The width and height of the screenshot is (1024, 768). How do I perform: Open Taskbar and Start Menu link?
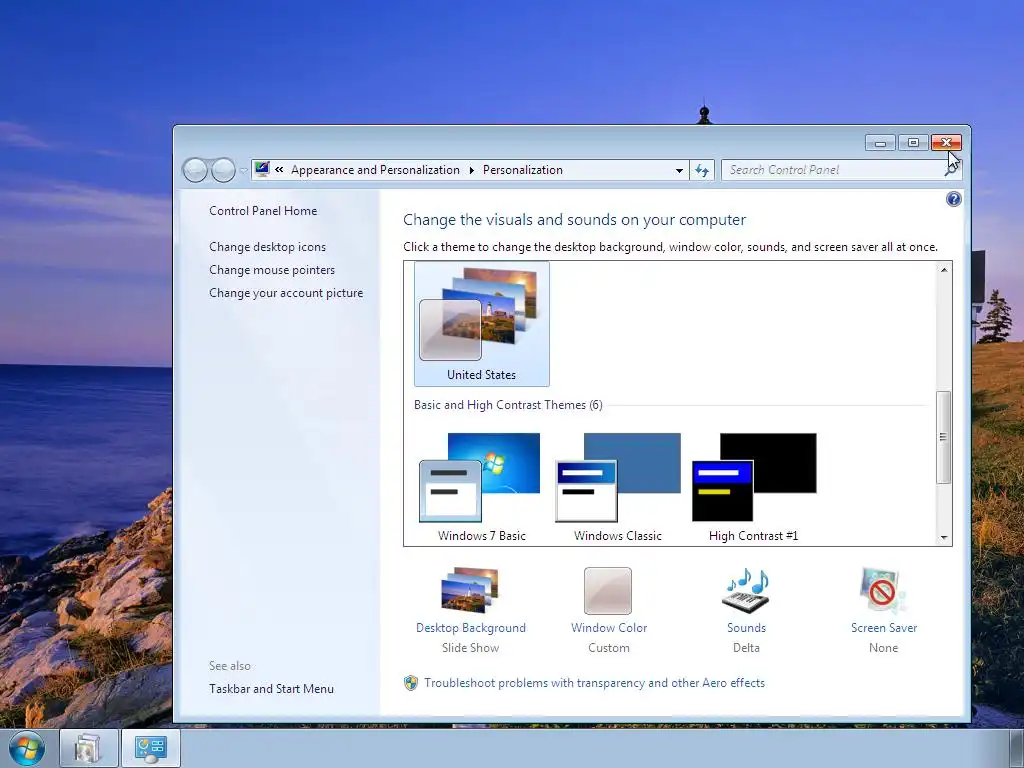point(272,689)
